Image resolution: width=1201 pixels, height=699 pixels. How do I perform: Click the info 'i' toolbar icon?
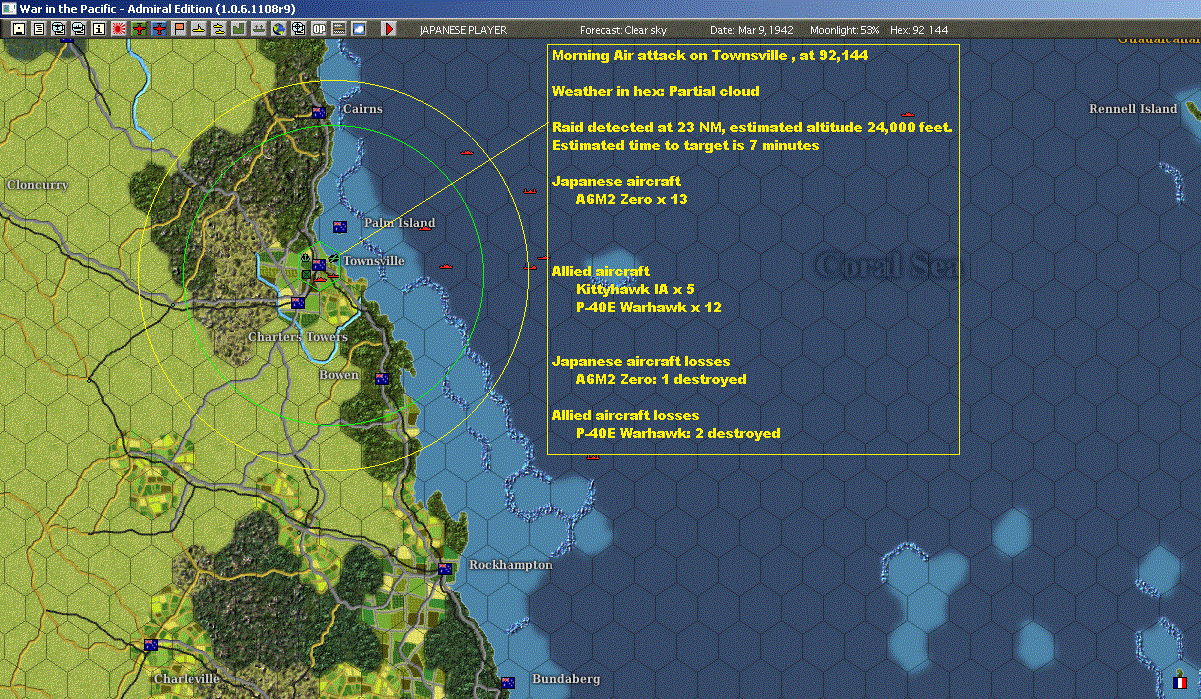pos(98,29)
